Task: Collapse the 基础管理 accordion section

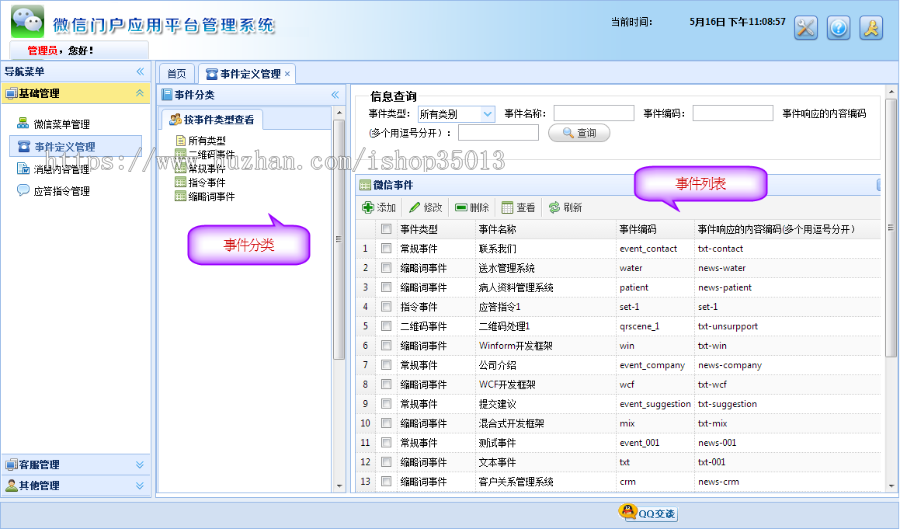Action: [139, 93]
